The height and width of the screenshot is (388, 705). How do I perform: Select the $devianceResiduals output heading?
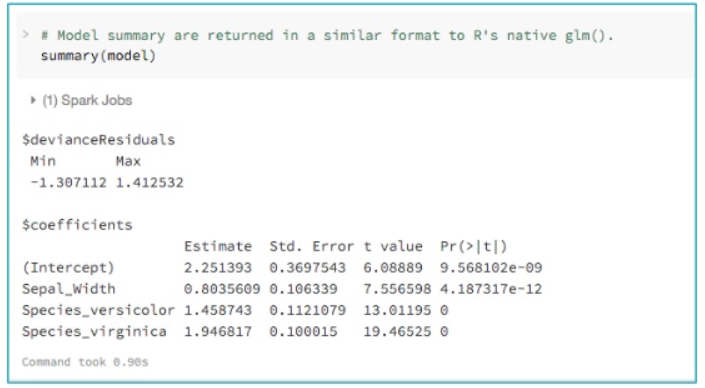tap(98, 140)
